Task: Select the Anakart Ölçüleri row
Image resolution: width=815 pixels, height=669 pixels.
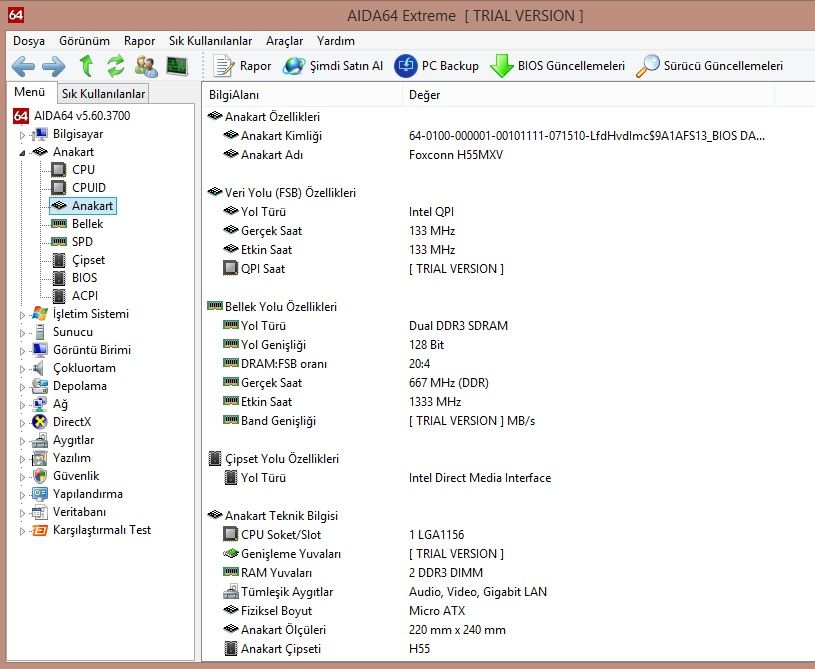Action: coord(508,629)
